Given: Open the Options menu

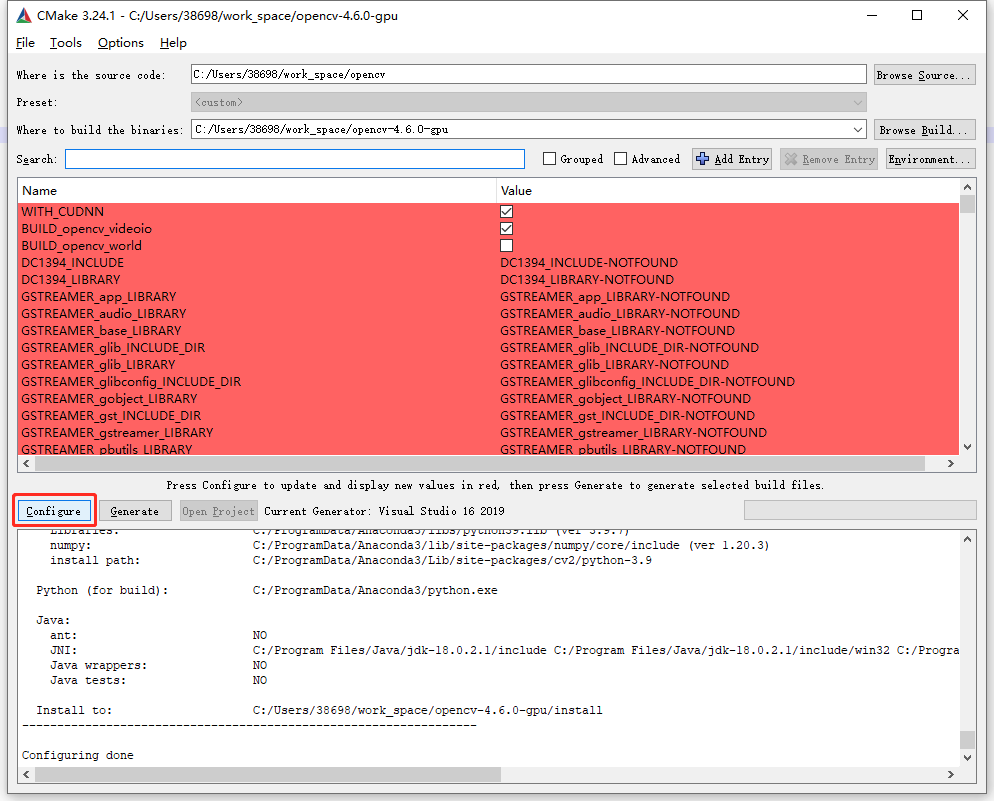Looking at the screenshot, I should click(121, 43).
